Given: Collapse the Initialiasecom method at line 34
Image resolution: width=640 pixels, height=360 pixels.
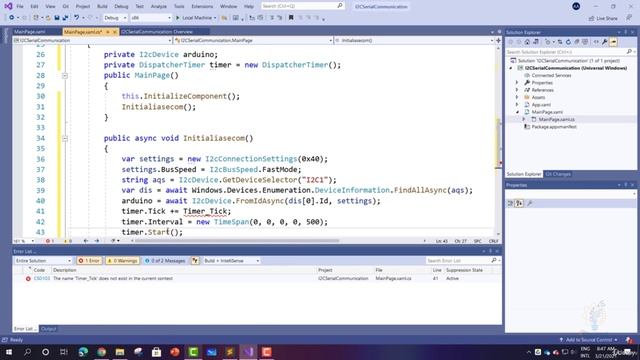Looking at the screenshot, I should pos(64,139).
